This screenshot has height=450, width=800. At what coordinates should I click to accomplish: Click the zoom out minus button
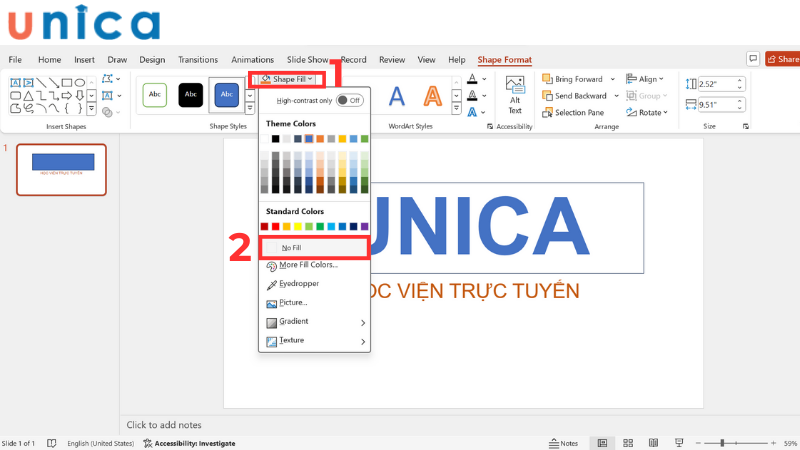point(698,443)
